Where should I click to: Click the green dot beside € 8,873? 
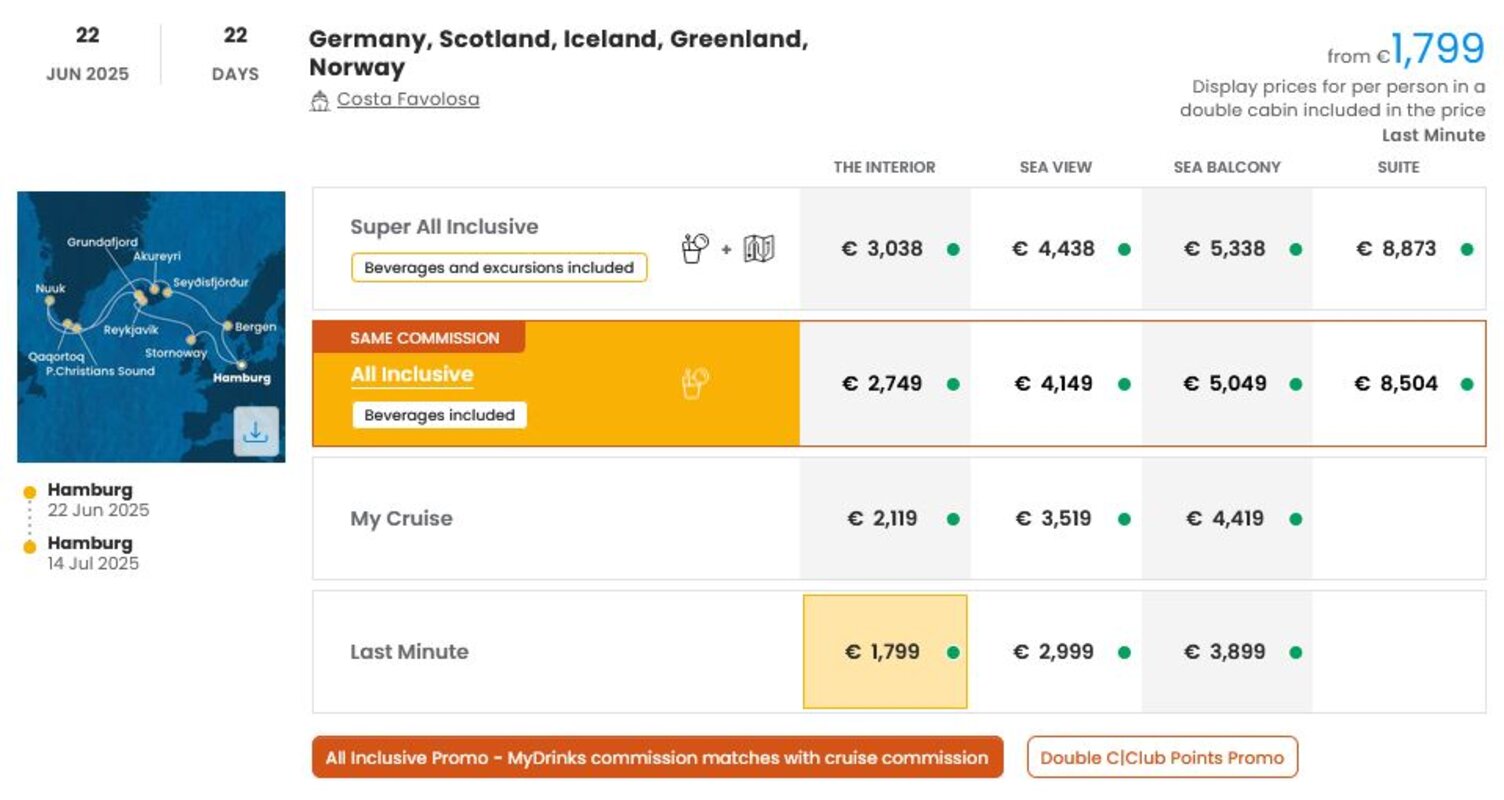coord(1466,249)
